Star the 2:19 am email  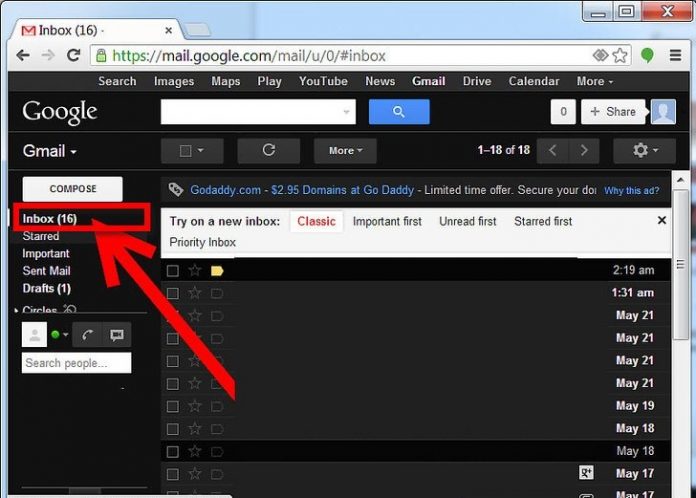tap(195, 270)
